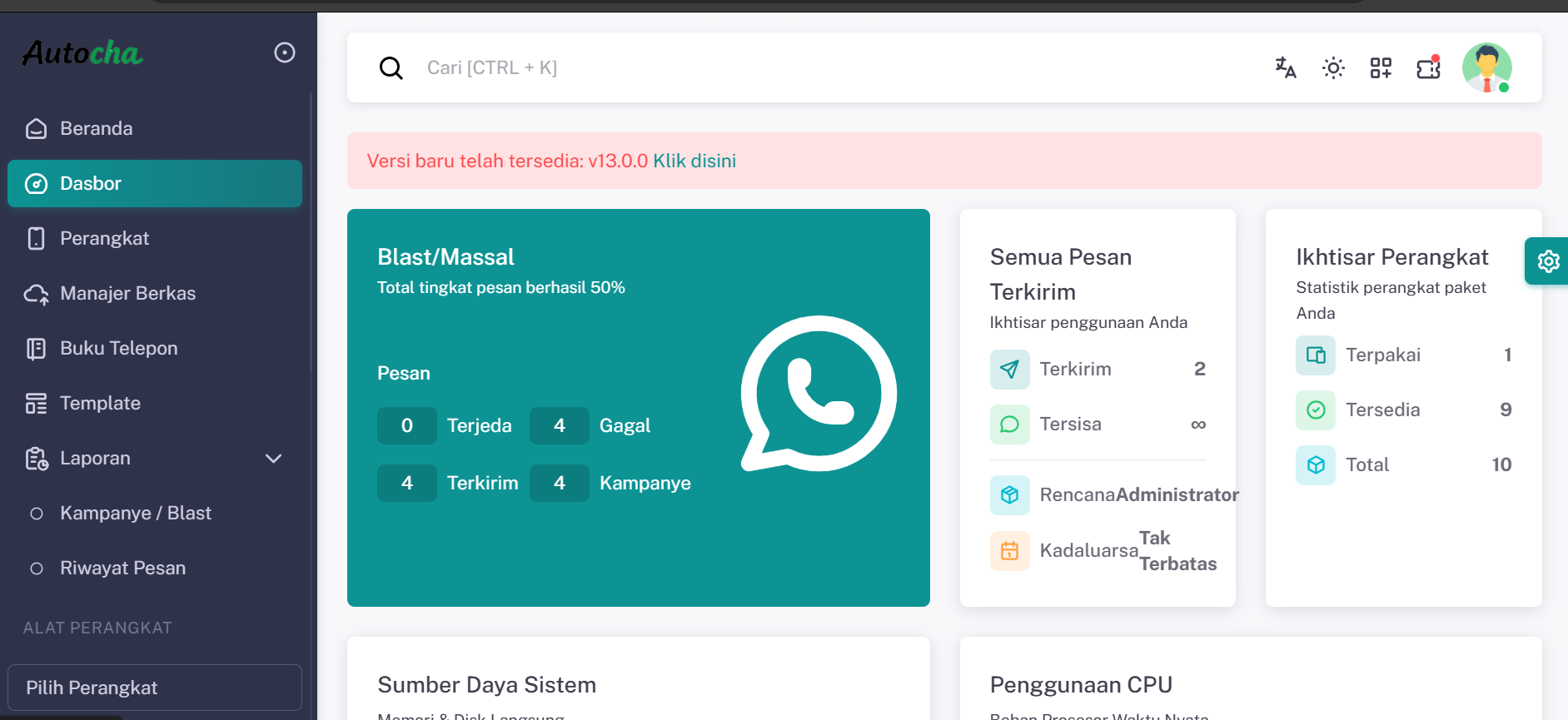Click the Tak Terbatas expiry value
The width and height of the screenshot is (1568, 720).
point(1177,551)
